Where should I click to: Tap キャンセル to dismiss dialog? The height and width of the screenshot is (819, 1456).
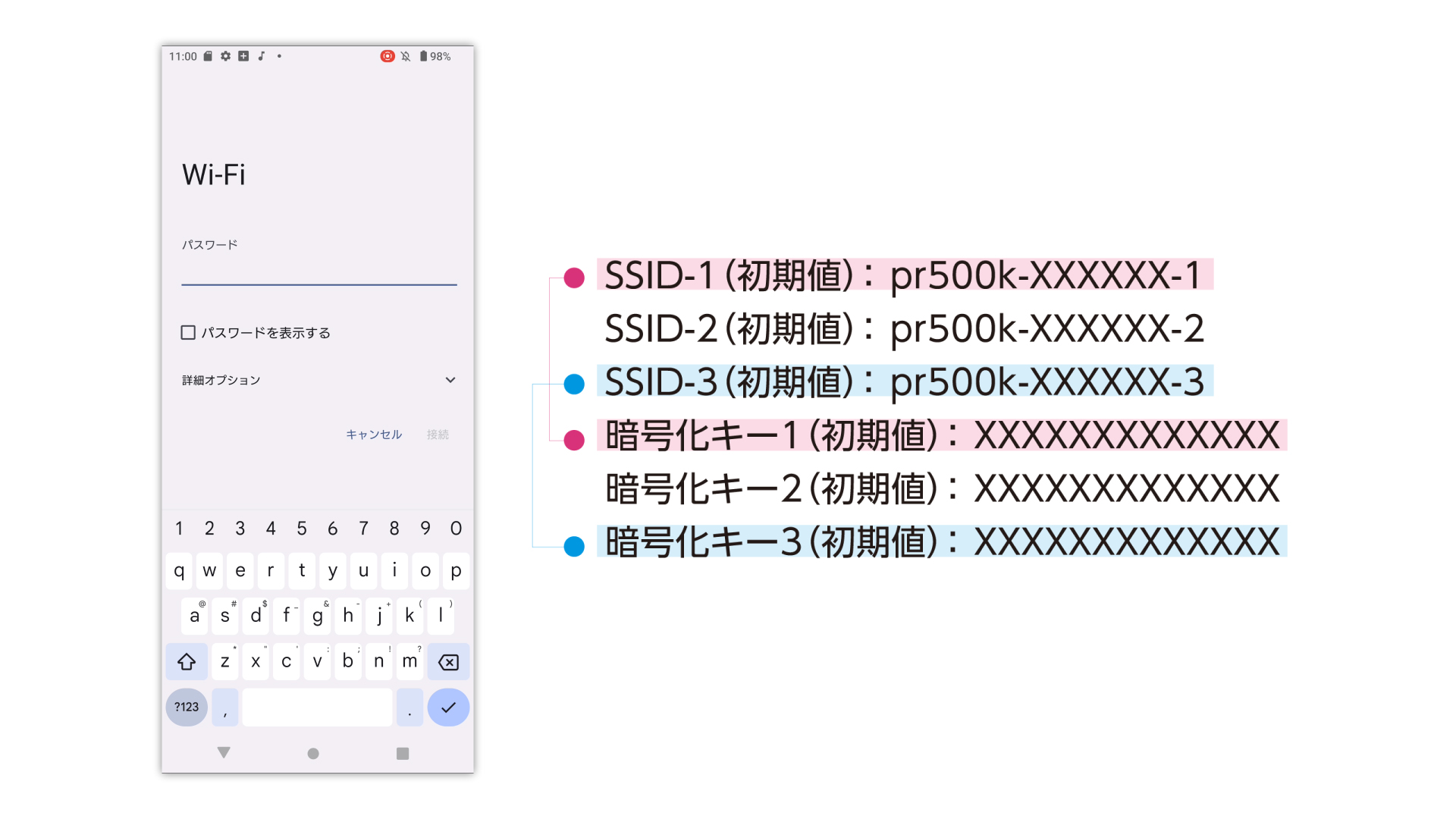click(374, 435)
